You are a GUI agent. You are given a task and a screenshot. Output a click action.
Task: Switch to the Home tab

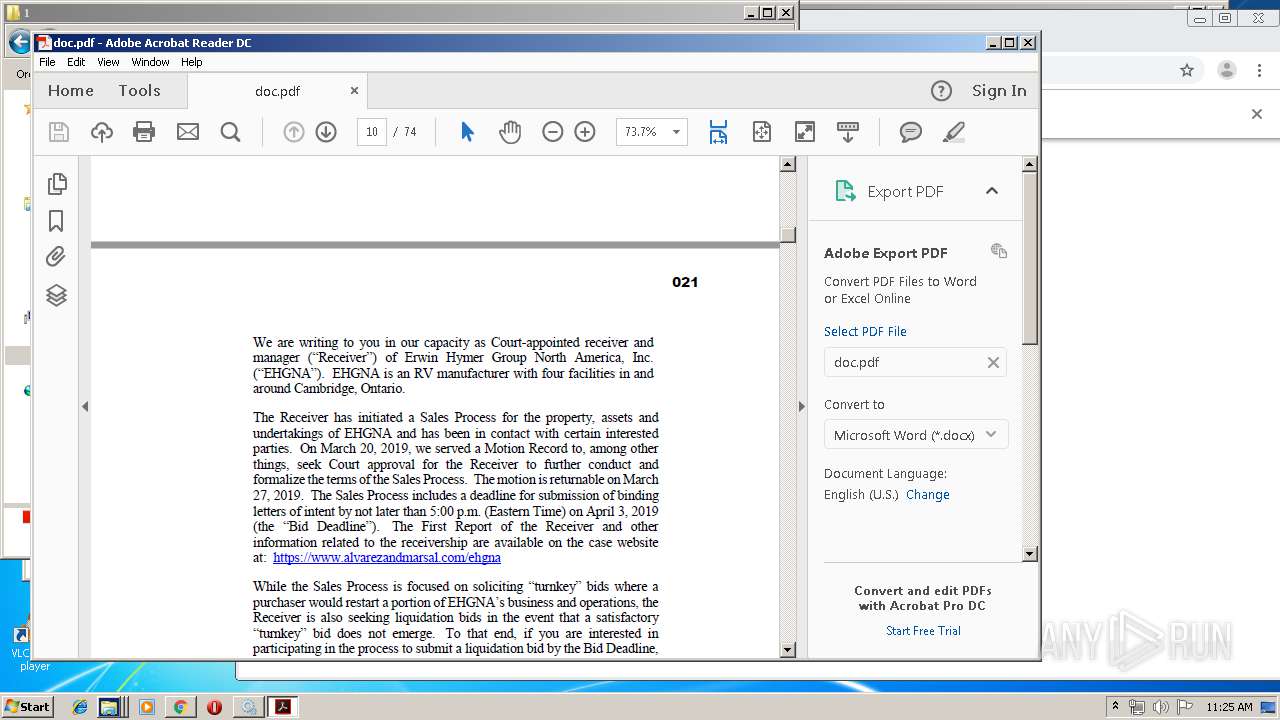tap(71, 91)
